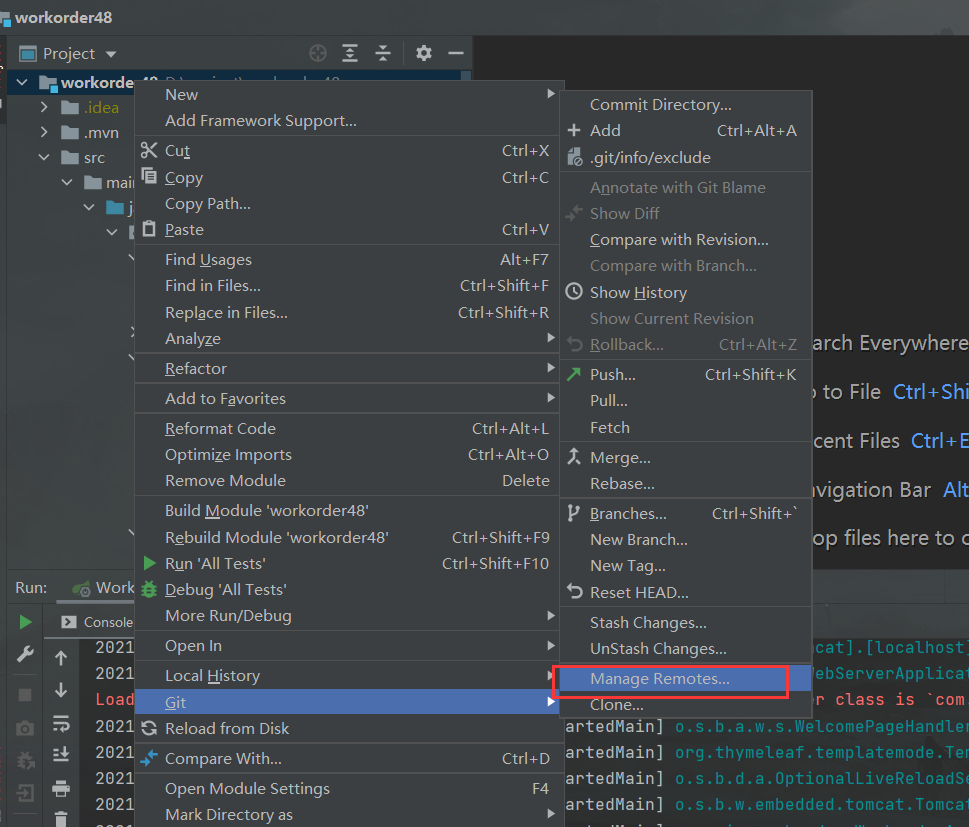Viewport: 969px width, 827px height.
Task: Click the wrench icon in Run panel
Action: 25,654
